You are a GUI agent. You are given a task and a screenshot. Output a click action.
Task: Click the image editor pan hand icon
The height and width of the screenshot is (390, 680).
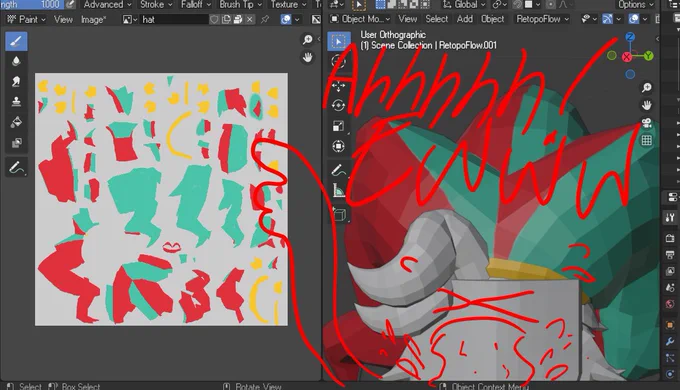point(308,57)
